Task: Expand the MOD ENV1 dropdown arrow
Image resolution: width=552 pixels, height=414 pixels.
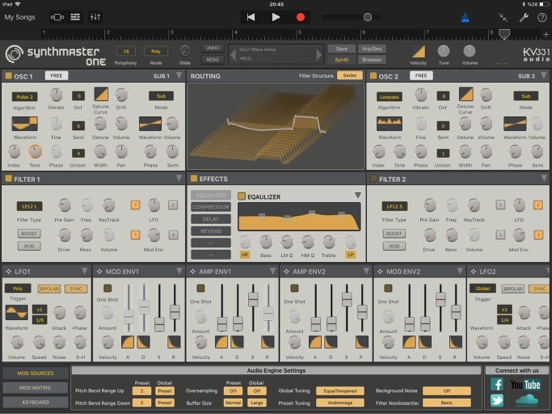Action: (179, 271)
